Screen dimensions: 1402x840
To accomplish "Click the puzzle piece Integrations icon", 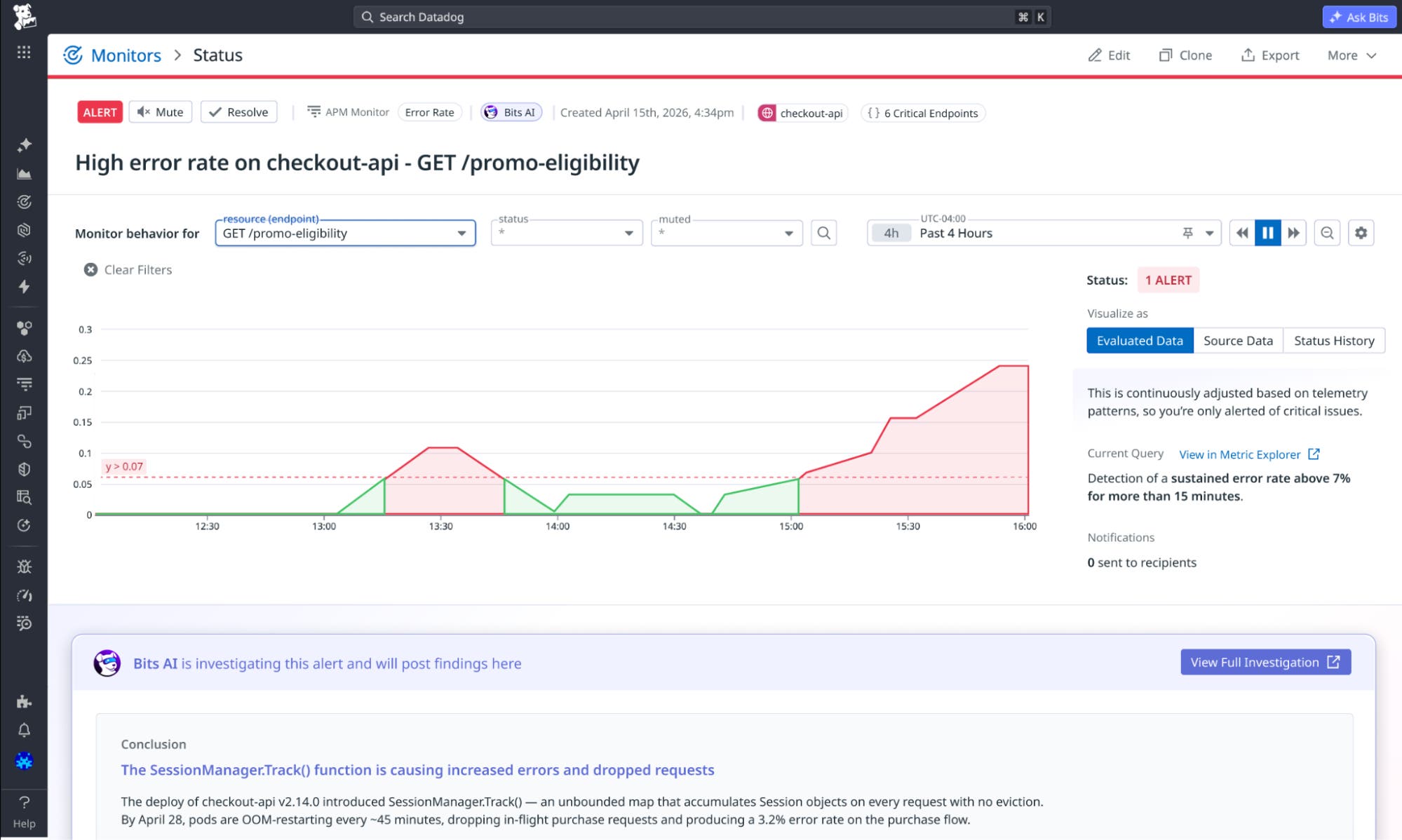I will coord(24,702).
